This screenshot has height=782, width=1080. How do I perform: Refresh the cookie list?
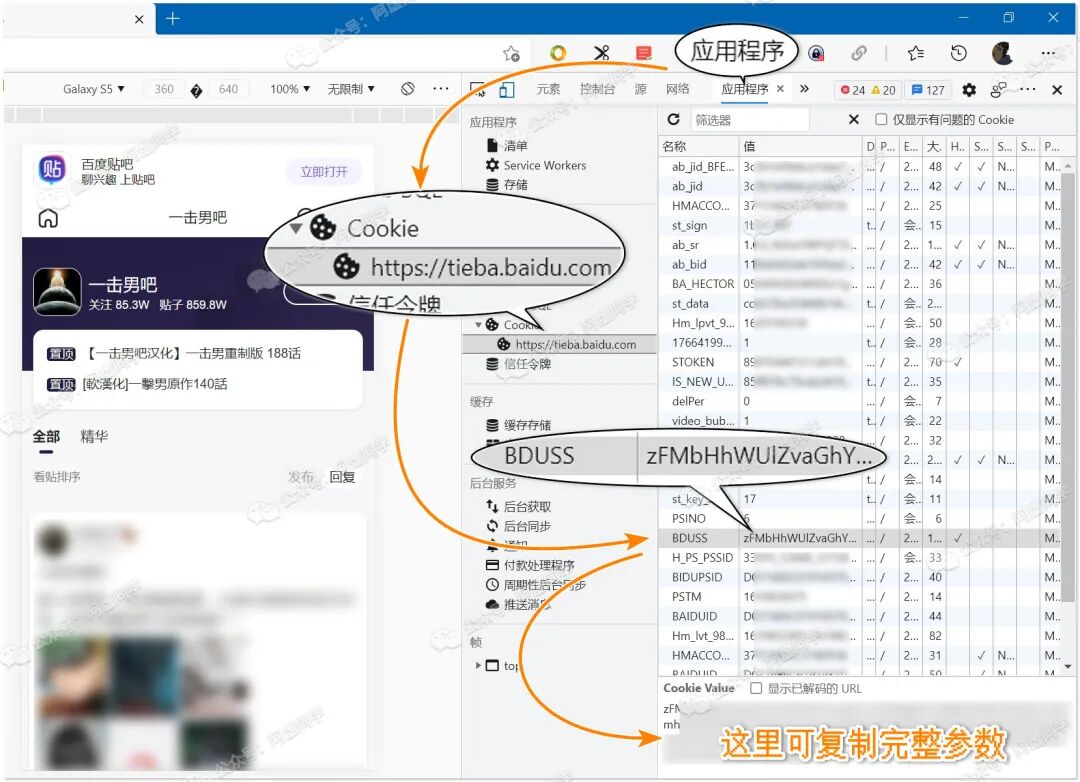pos(674,119)
